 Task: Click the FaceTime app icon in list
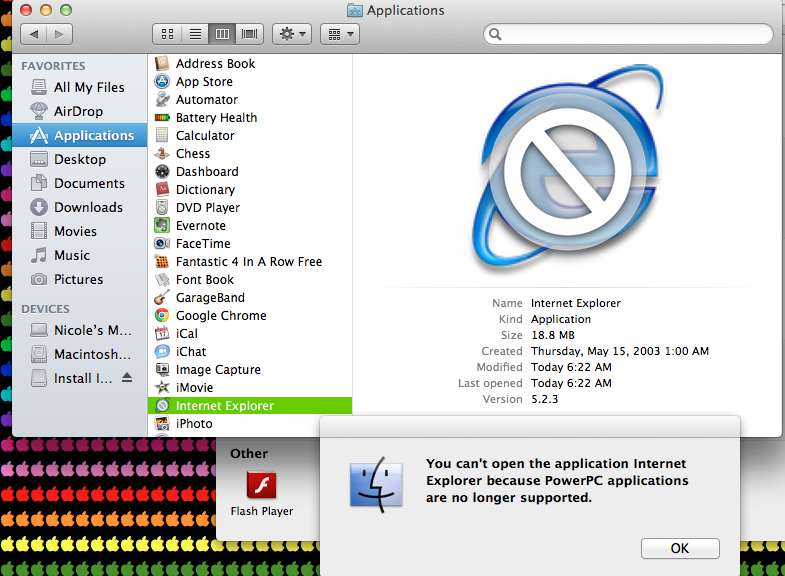click(163, 243)
